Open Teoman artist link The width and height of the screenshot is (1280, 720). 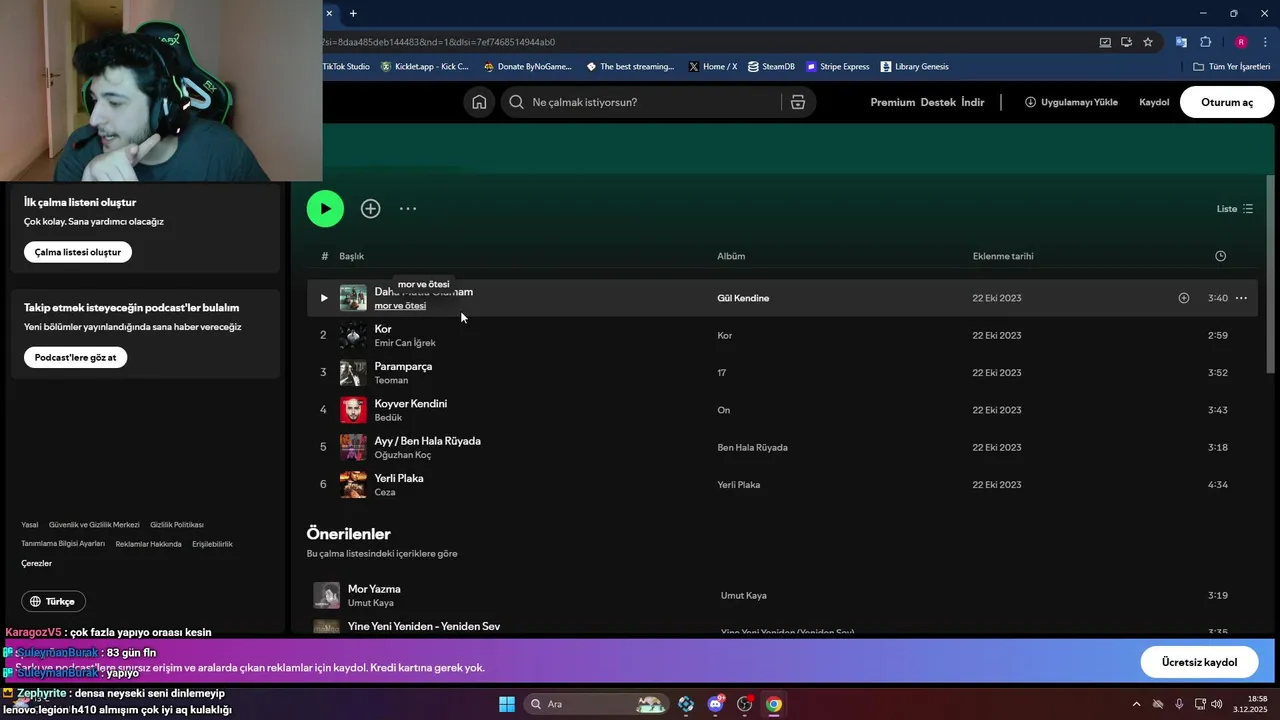point(391,380)
